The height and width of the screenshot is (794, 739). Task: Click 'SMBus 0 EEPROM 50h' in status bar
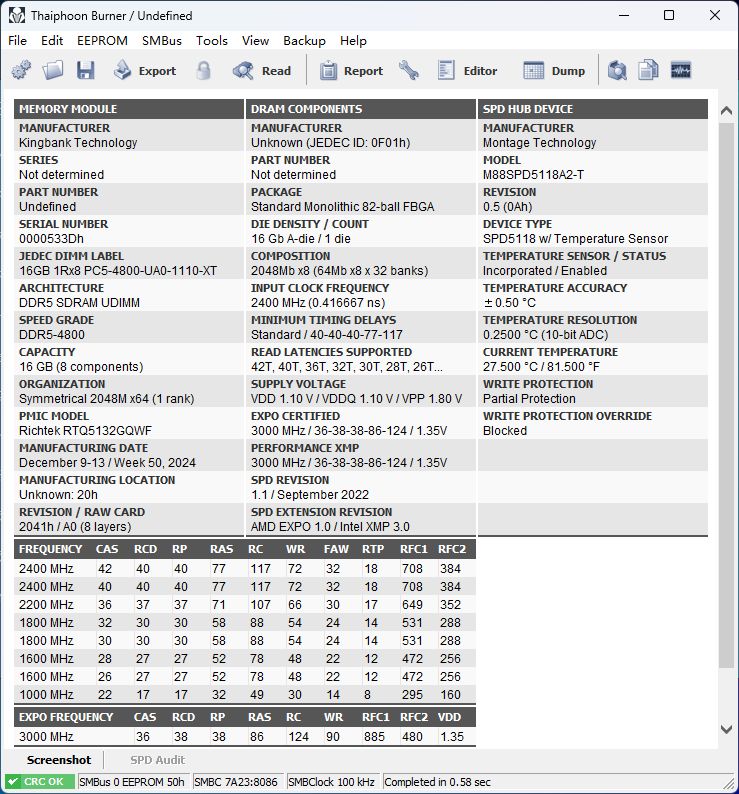132,782
